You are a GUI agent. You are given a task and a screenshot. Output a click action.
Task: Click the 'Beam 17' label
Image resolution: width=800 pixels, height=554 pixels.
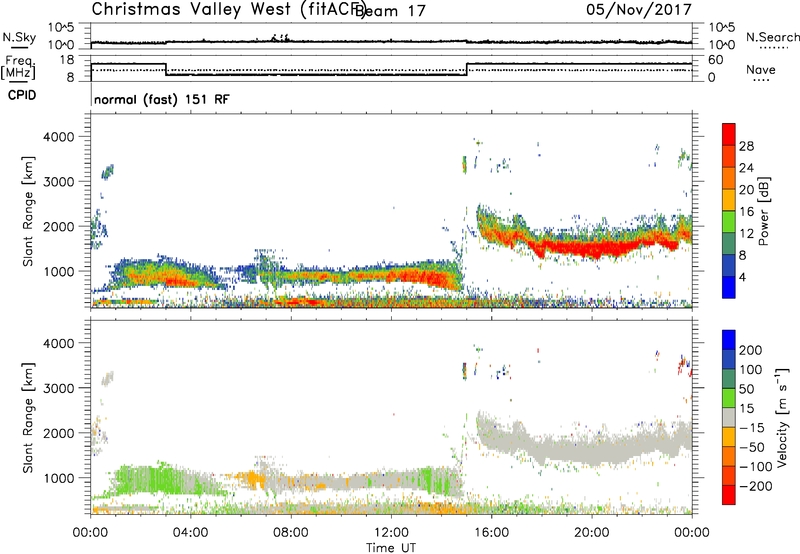point(390,11)
